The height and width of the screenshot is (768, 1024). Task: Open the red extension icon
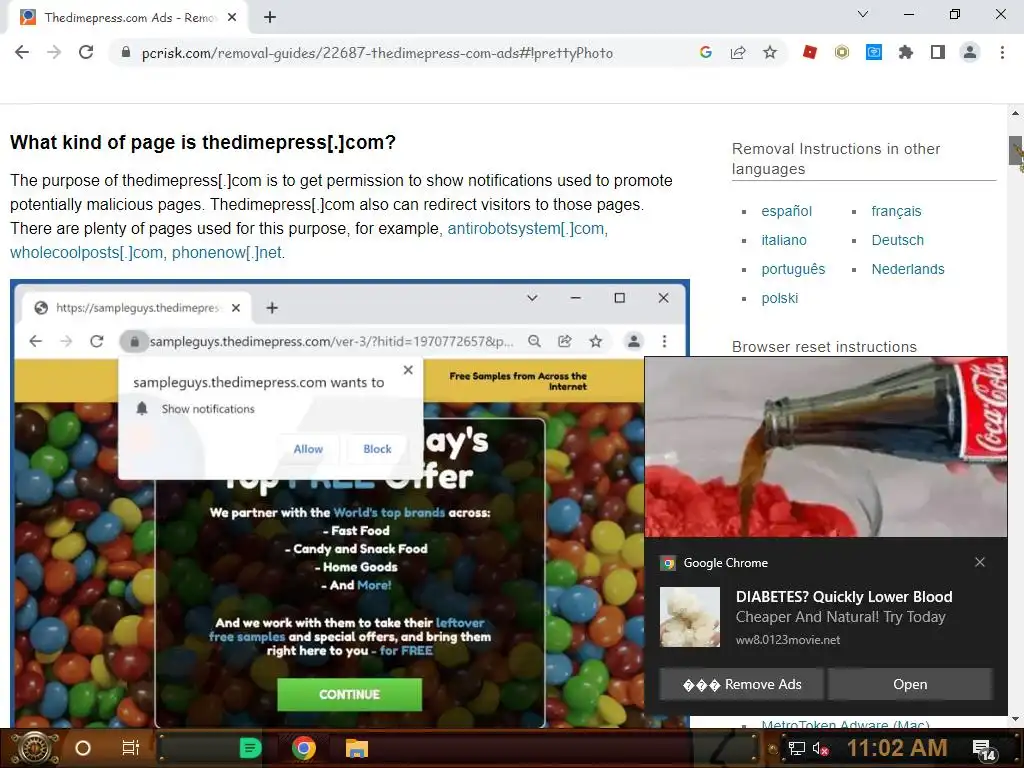[810, 52]
